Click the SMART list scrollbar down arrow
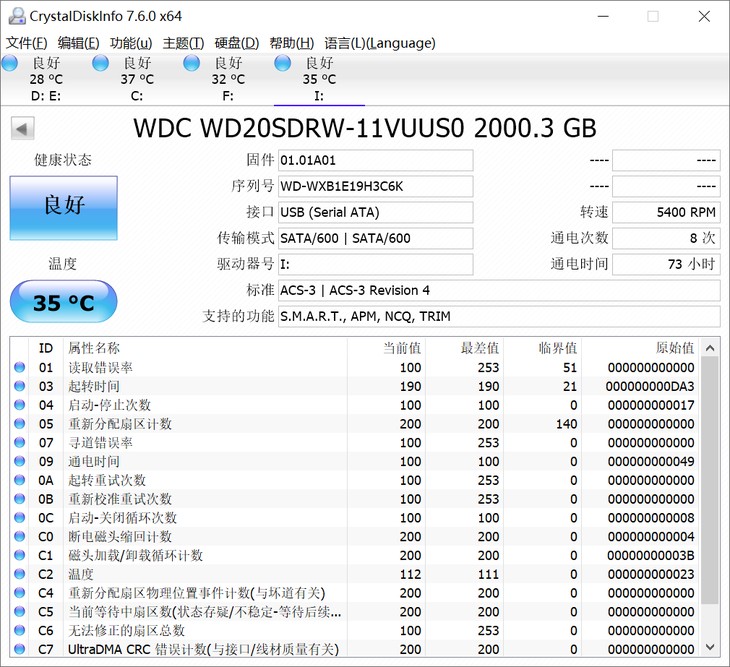Image resolution: width=730 pixels, height=667 pixels. coord(710,647)
